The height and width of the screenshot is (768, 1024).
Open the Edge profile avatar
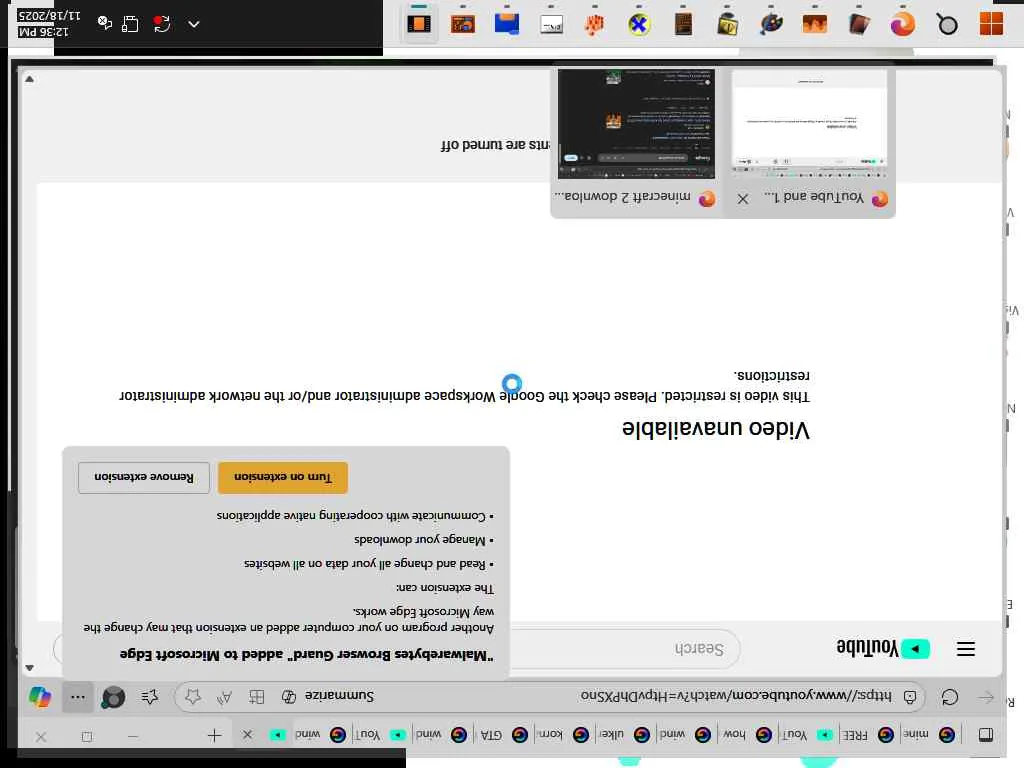[x=113, y=697]
